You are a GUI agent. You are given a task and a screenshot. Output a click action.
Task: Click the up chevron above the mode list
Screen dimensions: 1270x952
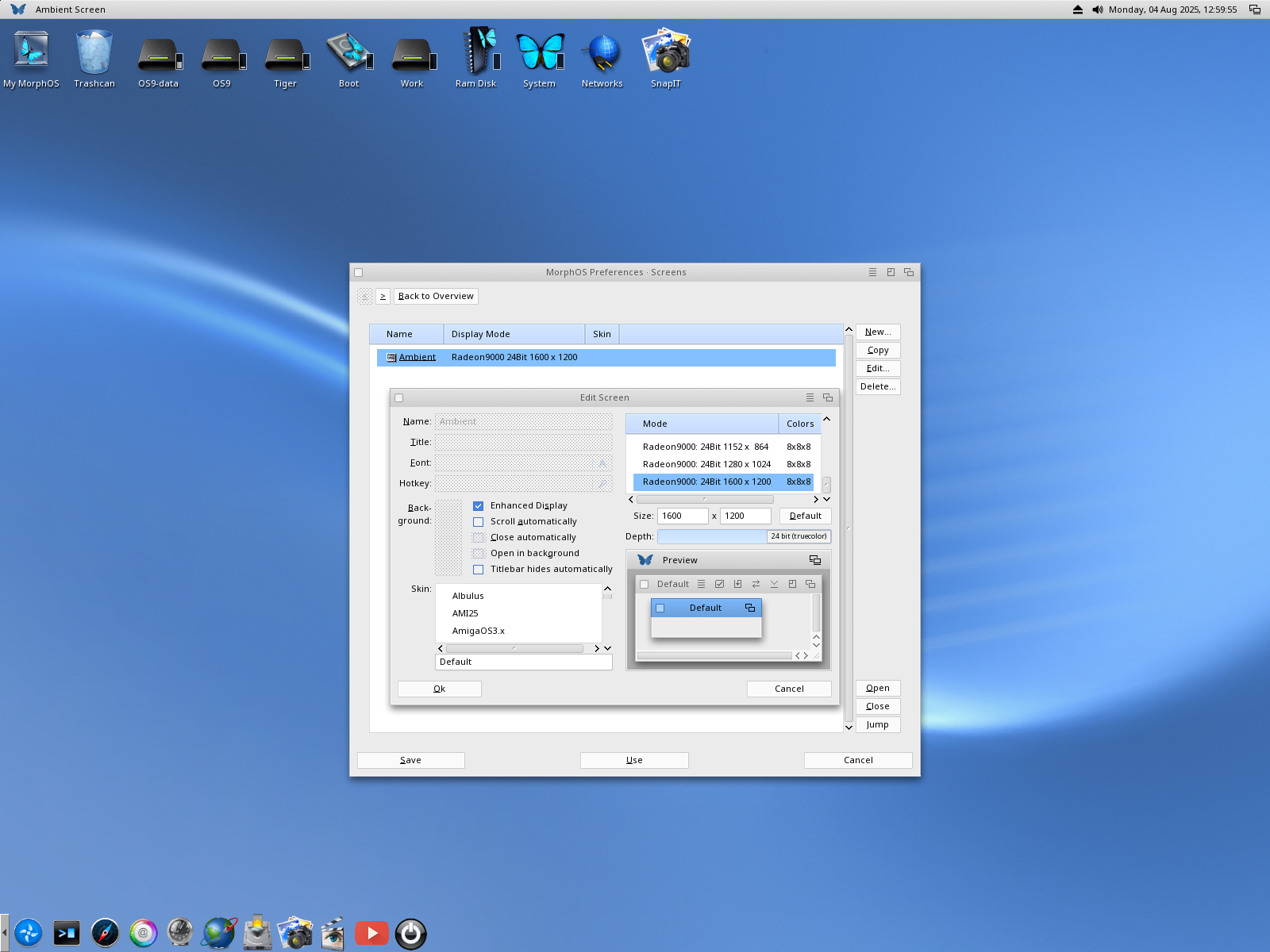(x=825, y=418)
